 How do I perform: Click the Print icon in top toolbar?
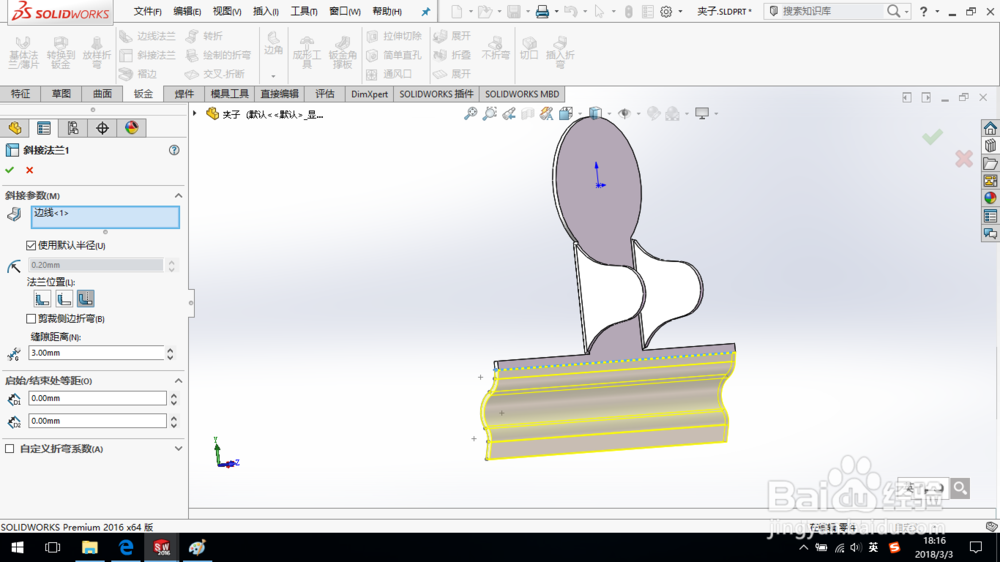pyautogui.click(x=542, y=11)
